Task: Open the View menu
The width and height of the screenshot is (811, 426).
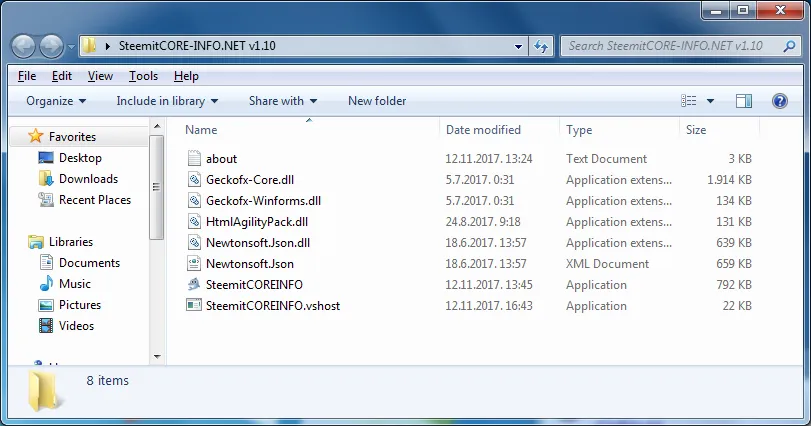Action: [x=100, y=76]
